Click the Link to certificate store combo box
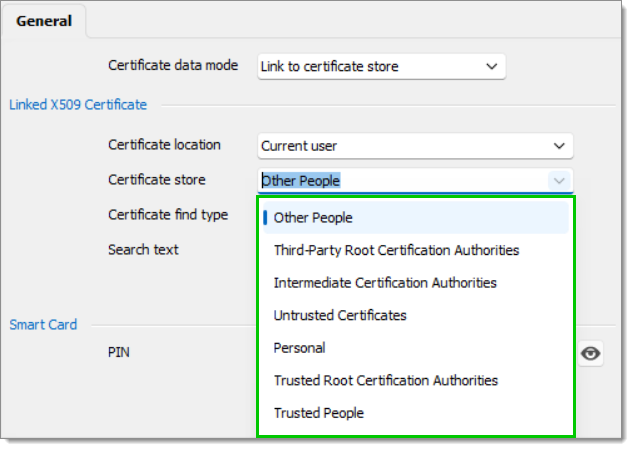This screenshot has width=632, height=449. click(x=381, y=67)
